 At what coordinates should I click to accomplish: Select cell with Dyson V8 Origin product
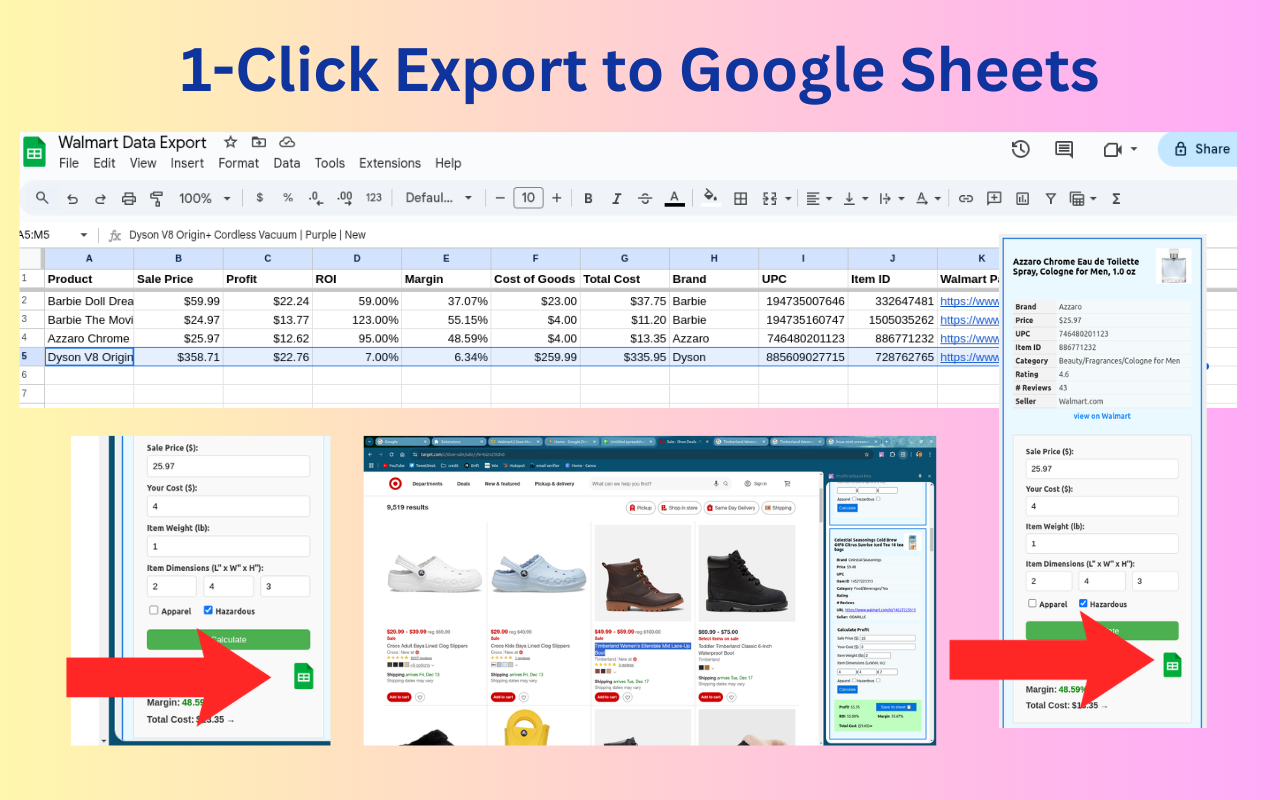coord(90,357)
